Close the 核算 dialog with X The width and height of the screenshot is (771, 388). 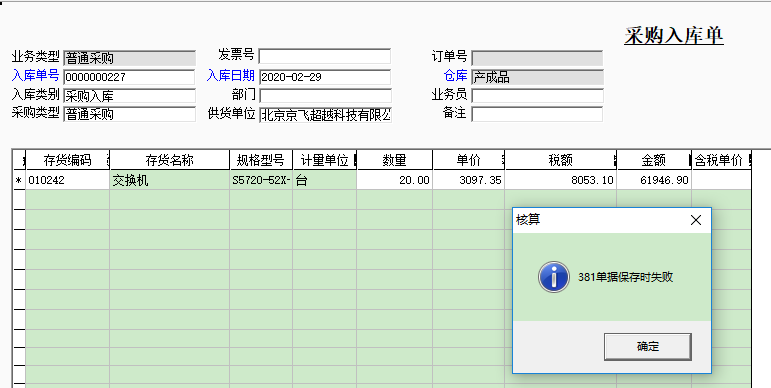pos(696,220)
